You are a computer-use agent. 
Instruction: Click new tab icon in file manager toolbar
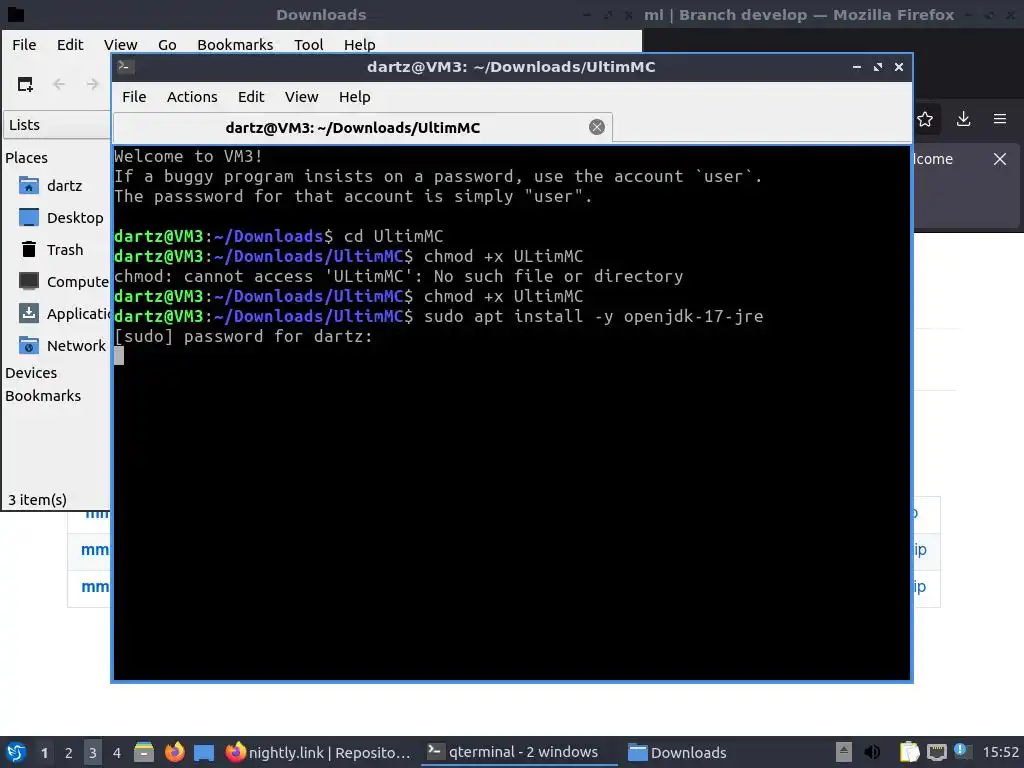click(x=25, y=84)
